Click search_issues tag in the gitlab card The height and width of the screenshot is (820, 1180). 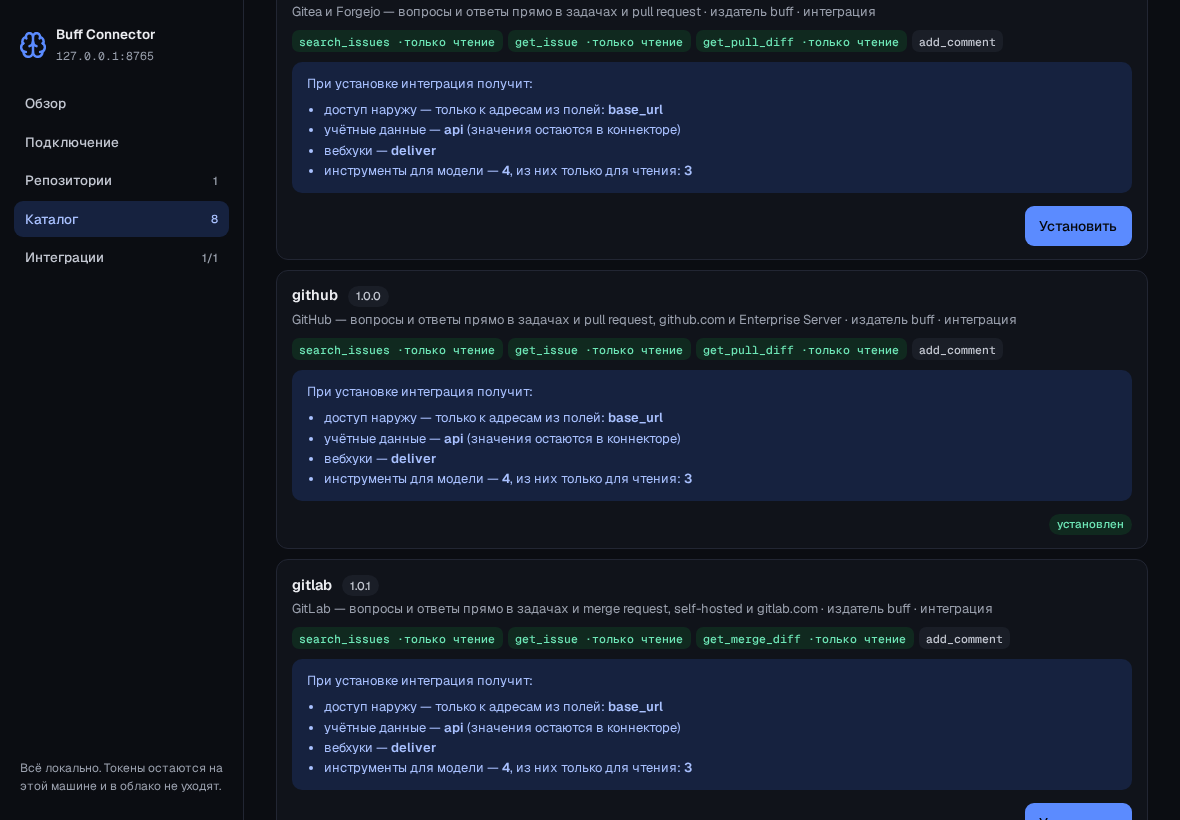tap(397, 639)
